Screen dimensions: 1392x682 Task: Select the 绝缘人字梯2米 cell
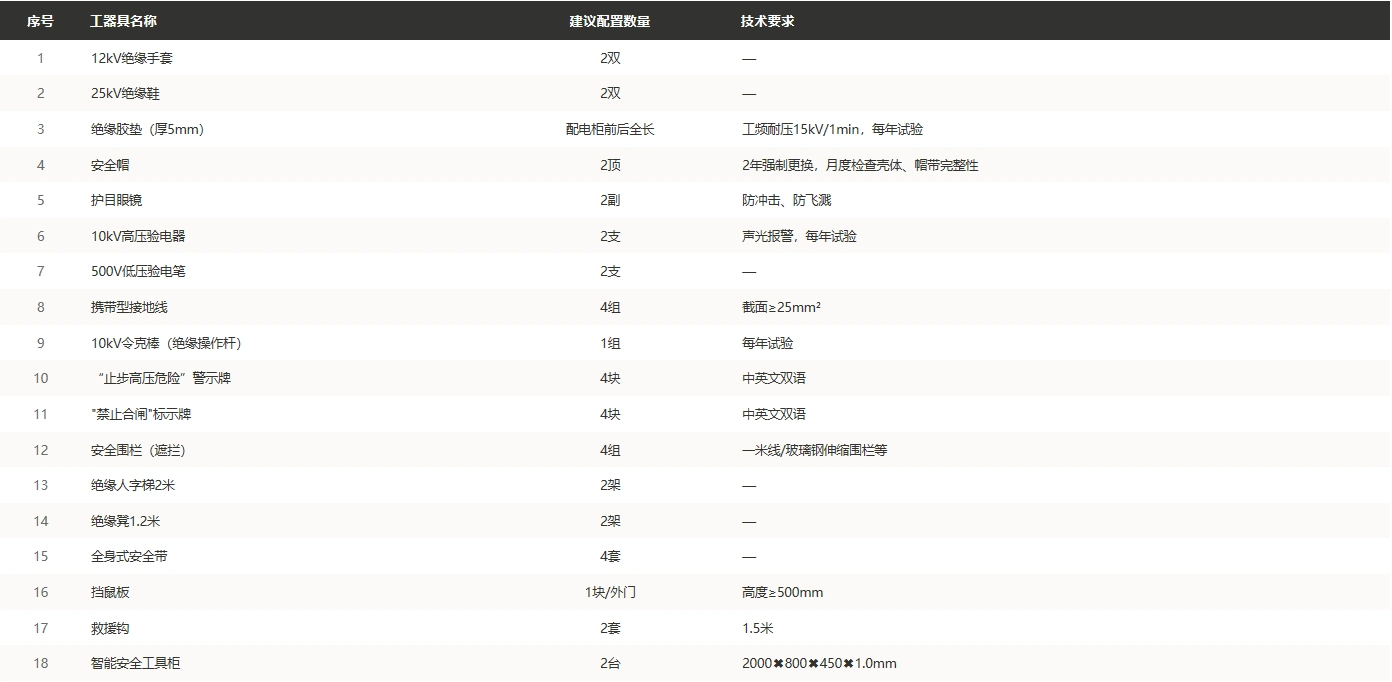tap(134, 485)
